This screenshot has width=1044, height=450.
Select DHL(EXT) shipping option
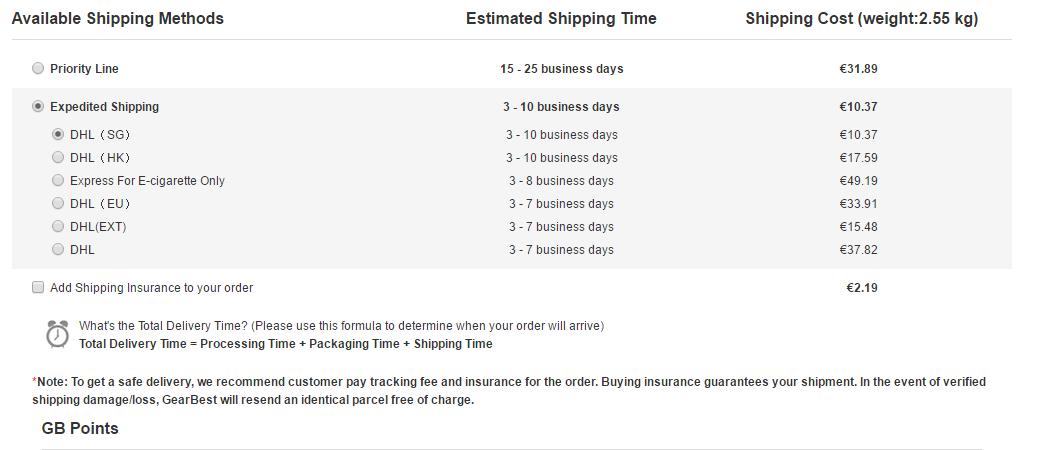[x=58, y=226]
